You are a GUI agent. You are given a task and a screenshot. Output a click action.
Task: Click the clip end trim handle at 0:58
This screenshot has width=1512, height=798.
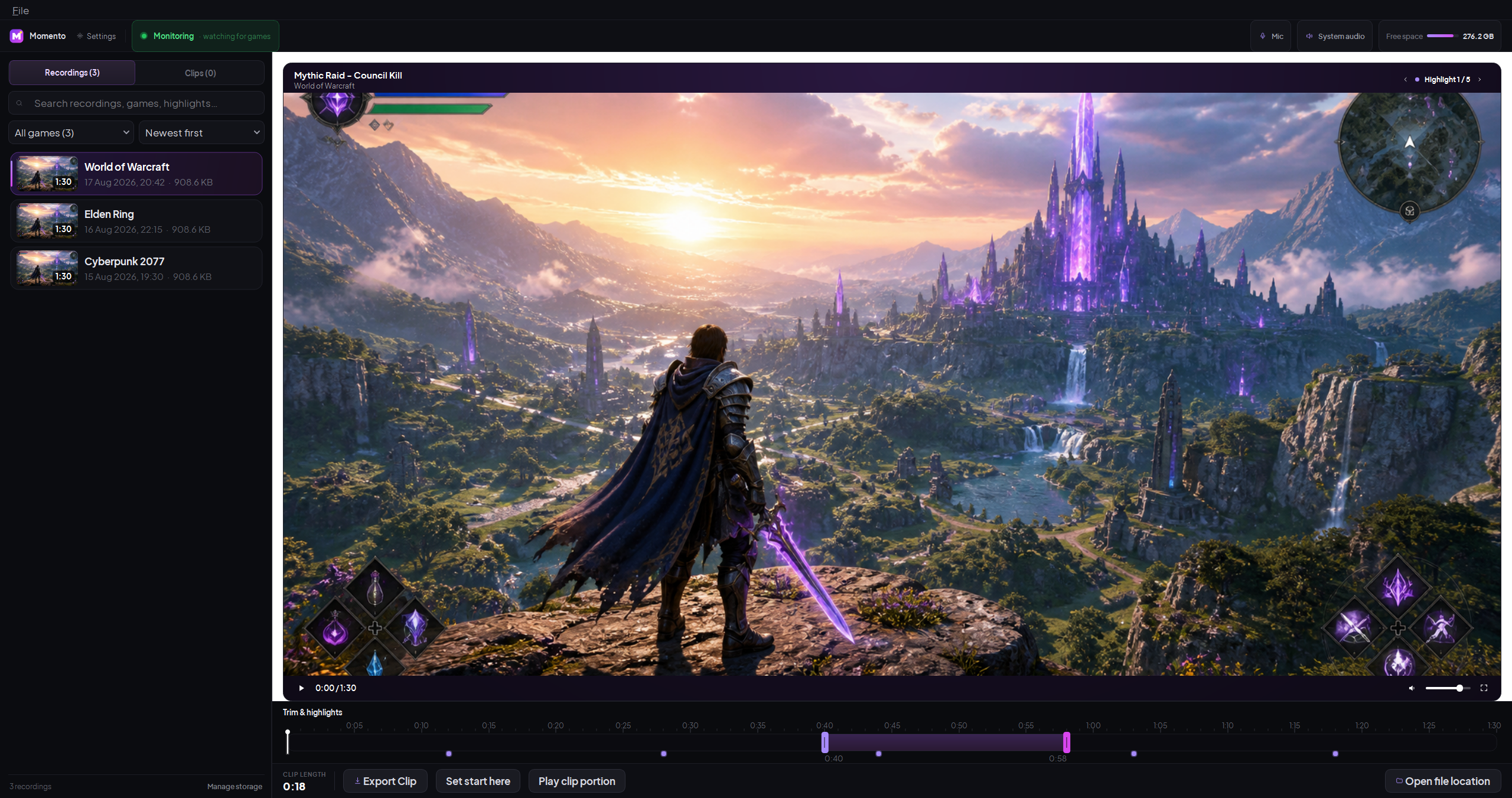1067,742
